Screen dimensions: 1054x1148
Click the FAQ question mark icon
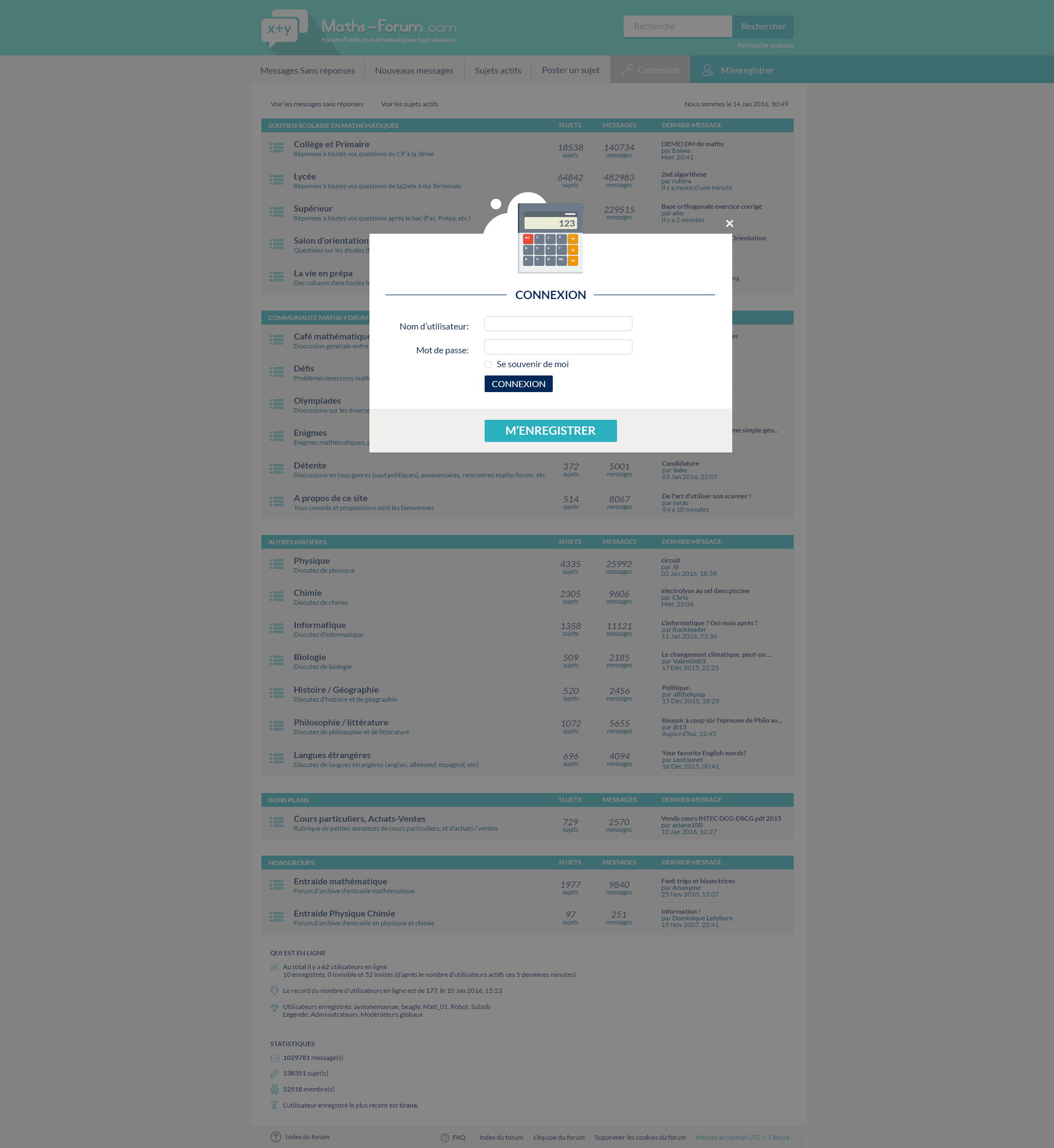pyautogui.click(x=445, y=1137)
